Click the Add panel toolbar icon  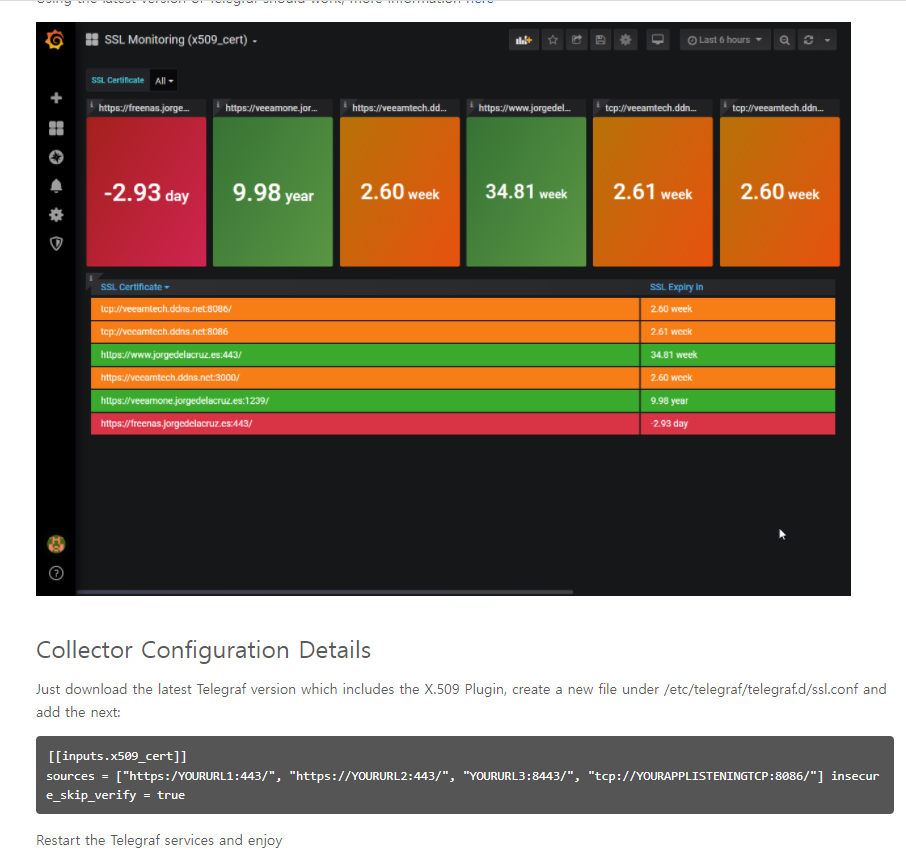(523, 40)
